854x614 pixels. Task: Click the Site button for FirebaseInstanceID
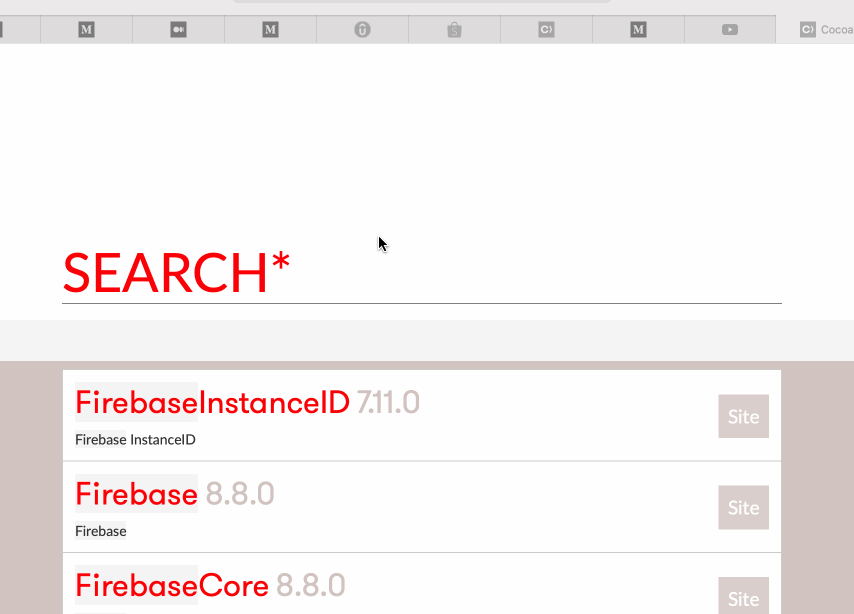click(x=743, y=416)
